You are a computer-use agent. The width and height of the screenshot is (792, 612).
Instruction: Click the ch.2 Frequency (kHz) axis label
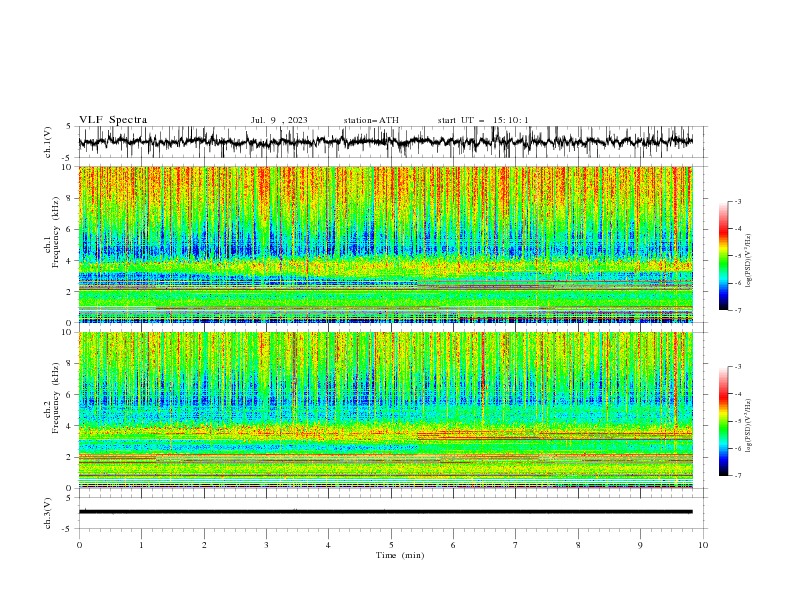[52, 398]
